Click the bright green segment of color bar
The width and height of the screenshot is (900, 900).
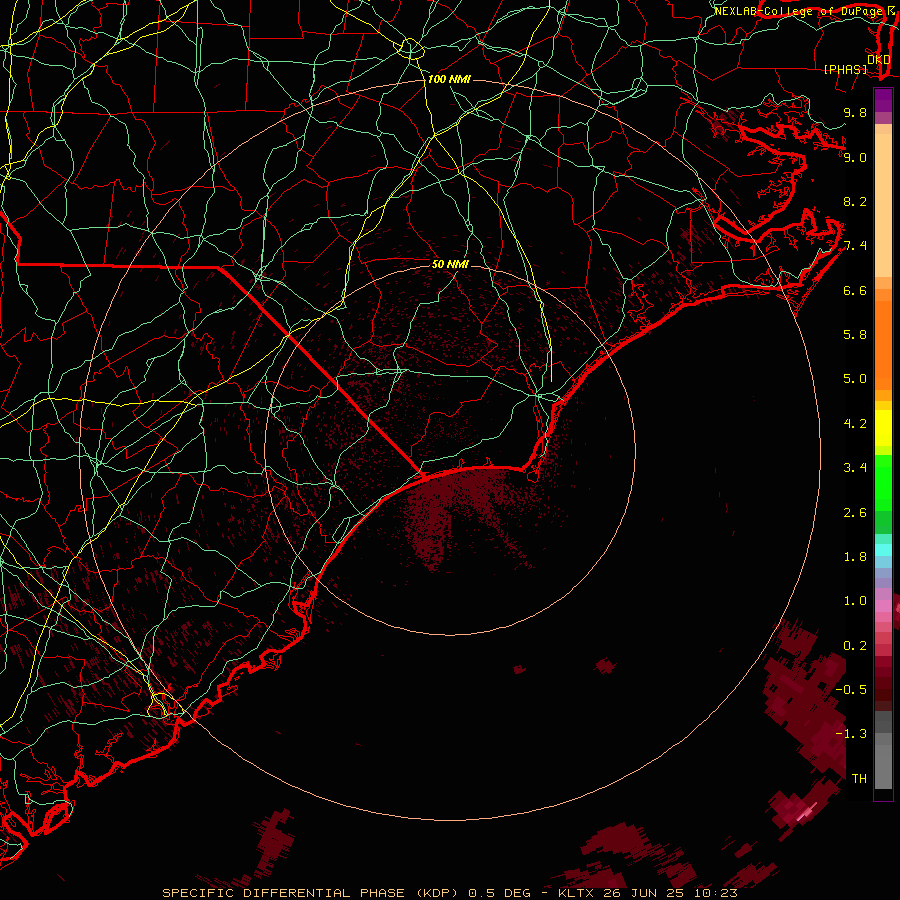click(883, 483)
